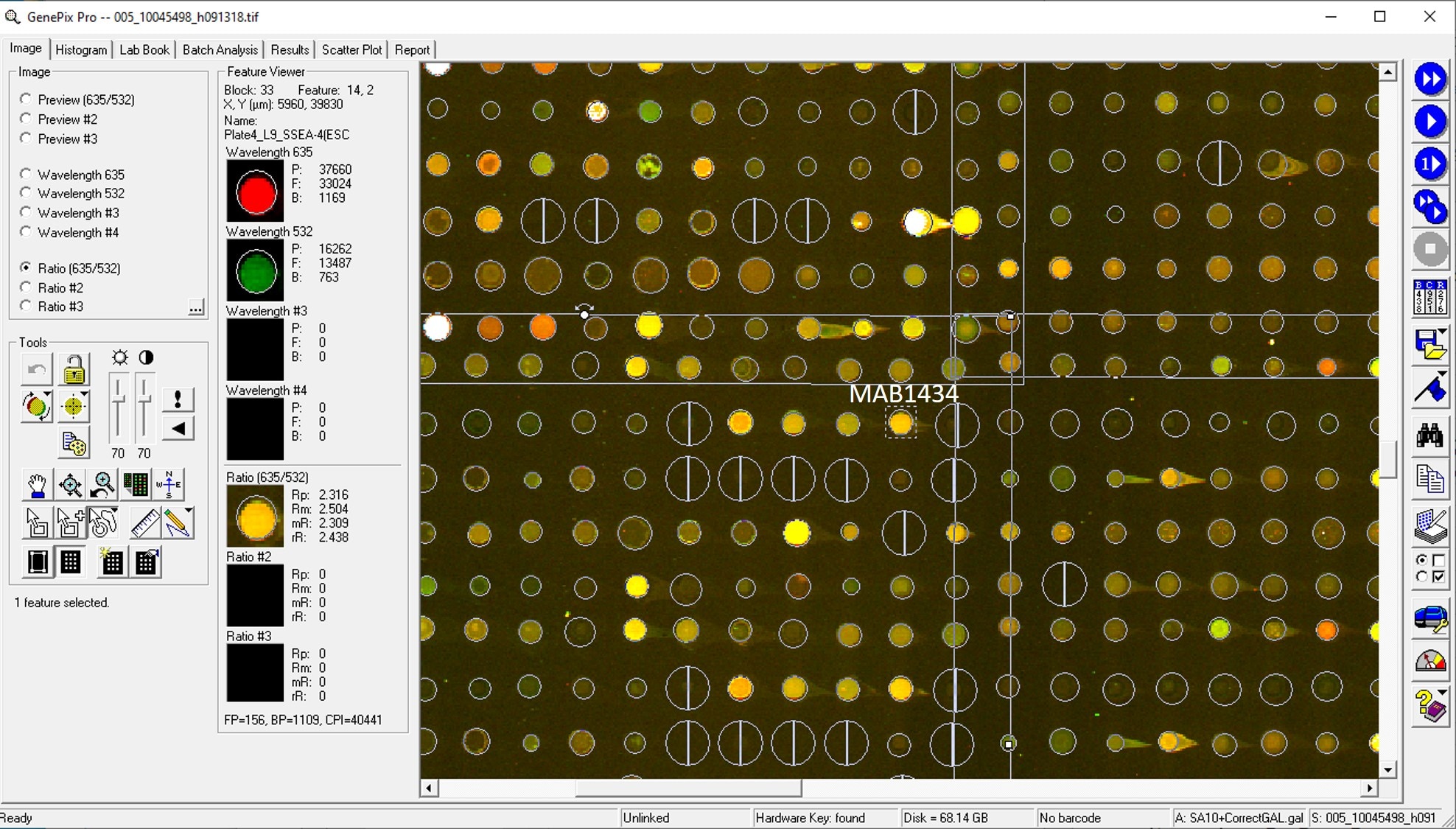Switch to the Histogram tab

81,49
